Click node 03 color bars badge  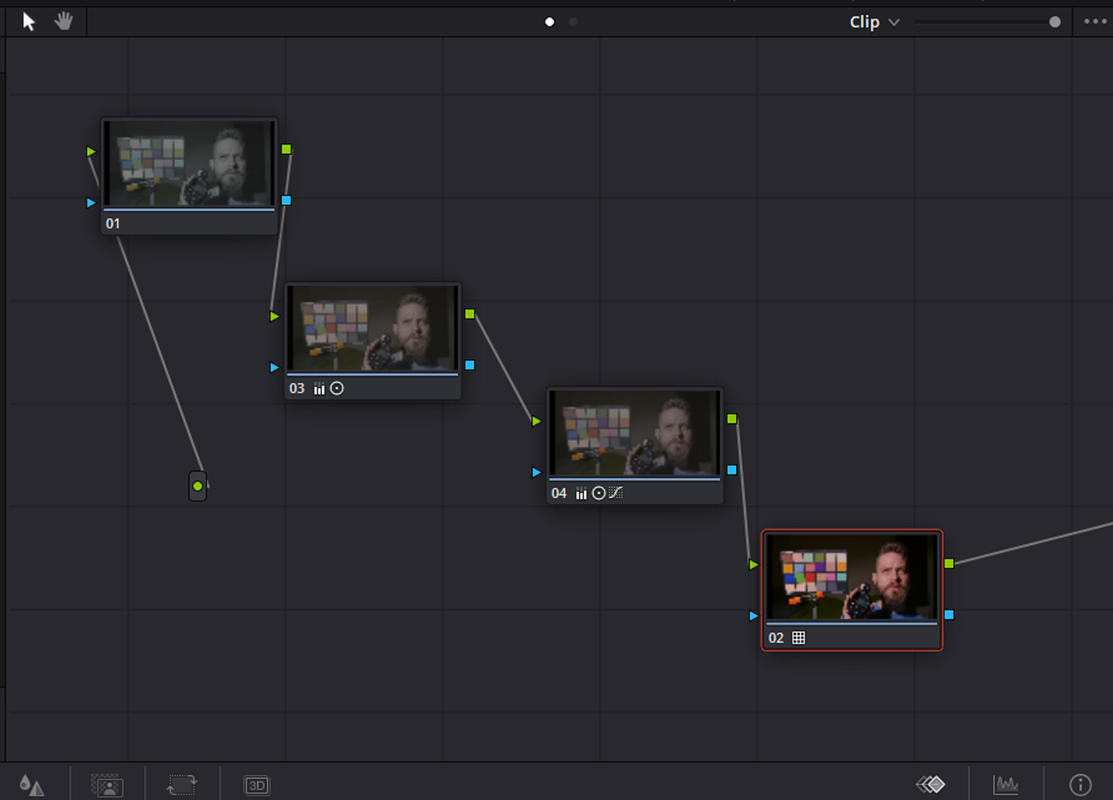point(319,388)
